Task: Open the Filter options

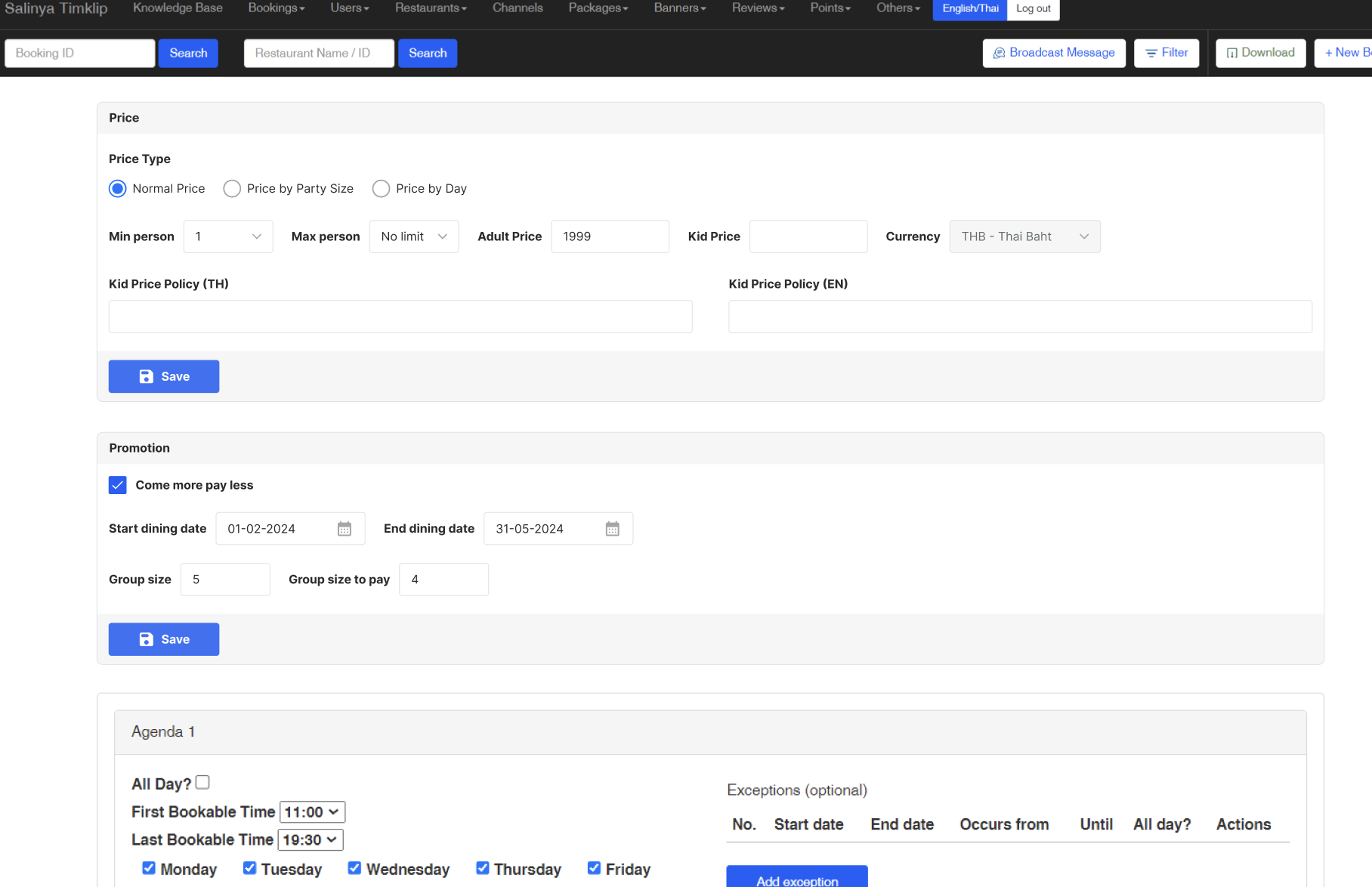Action: [x=1166, y=53]
